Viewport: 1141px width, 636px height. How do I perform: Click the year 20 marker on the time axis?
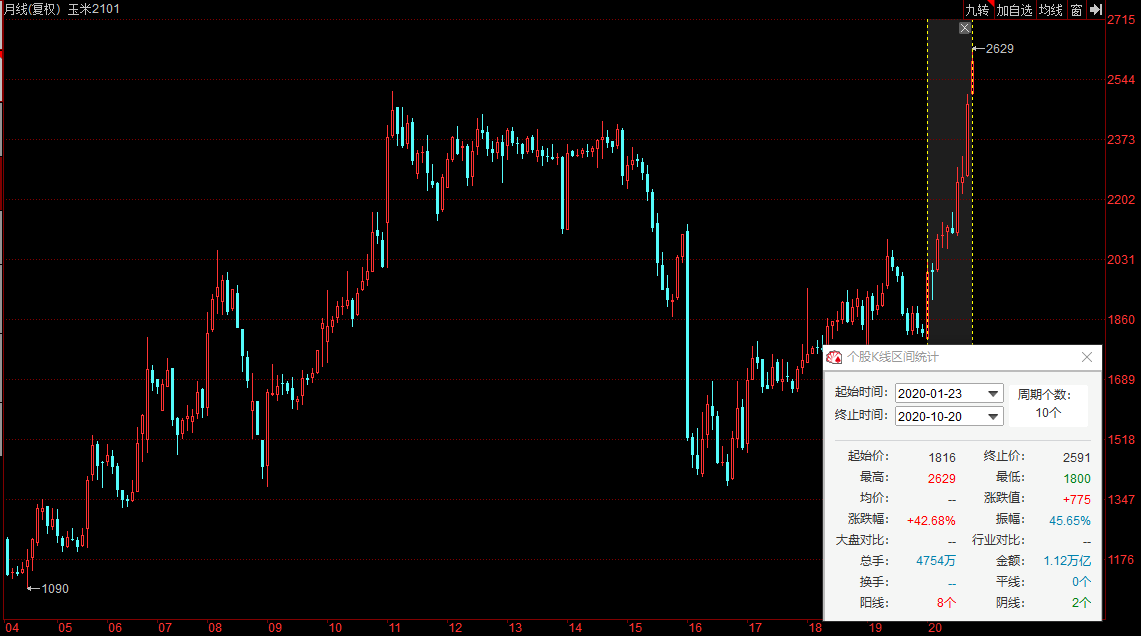point(935,628)
